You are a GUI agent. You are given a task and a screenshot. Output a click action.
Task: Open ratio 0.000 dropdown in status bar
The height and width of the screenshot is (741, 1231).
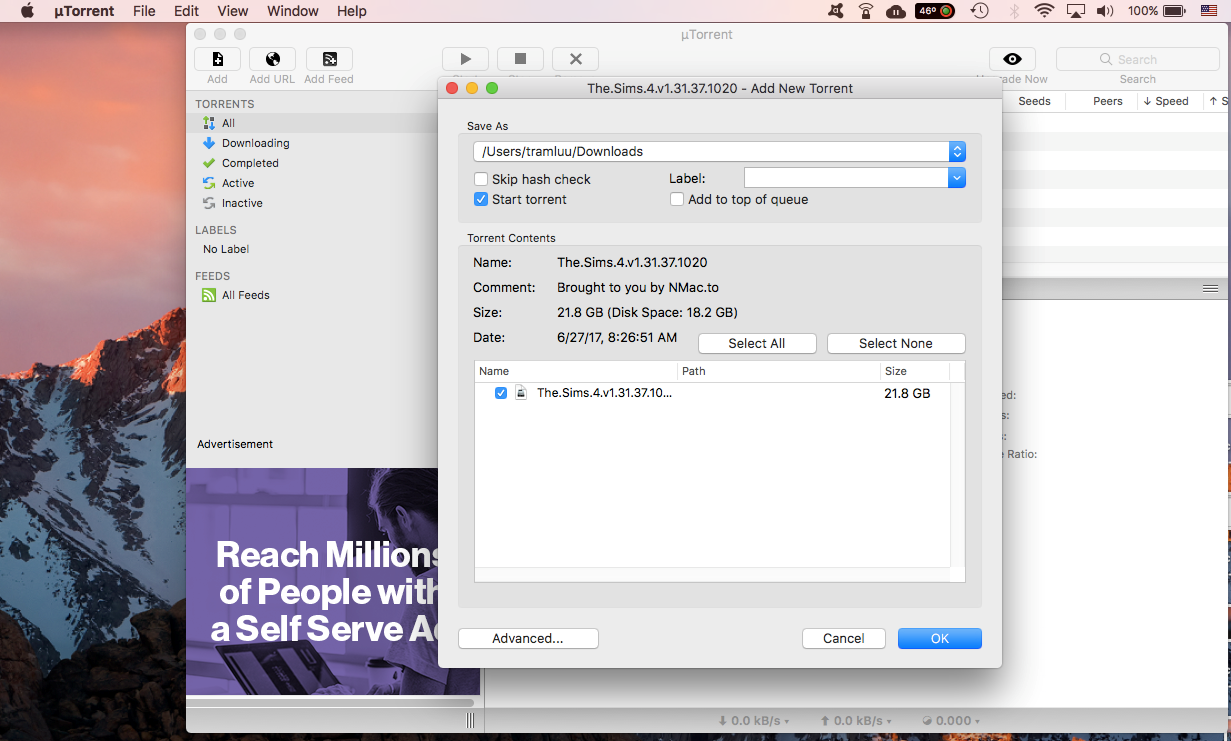tap(951, 721)
